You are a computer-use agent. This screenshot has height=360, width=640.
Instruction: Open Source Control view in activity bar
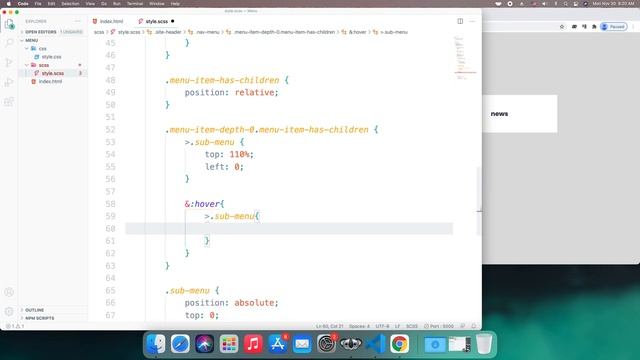pyautogui.click(x=9, y=62)
